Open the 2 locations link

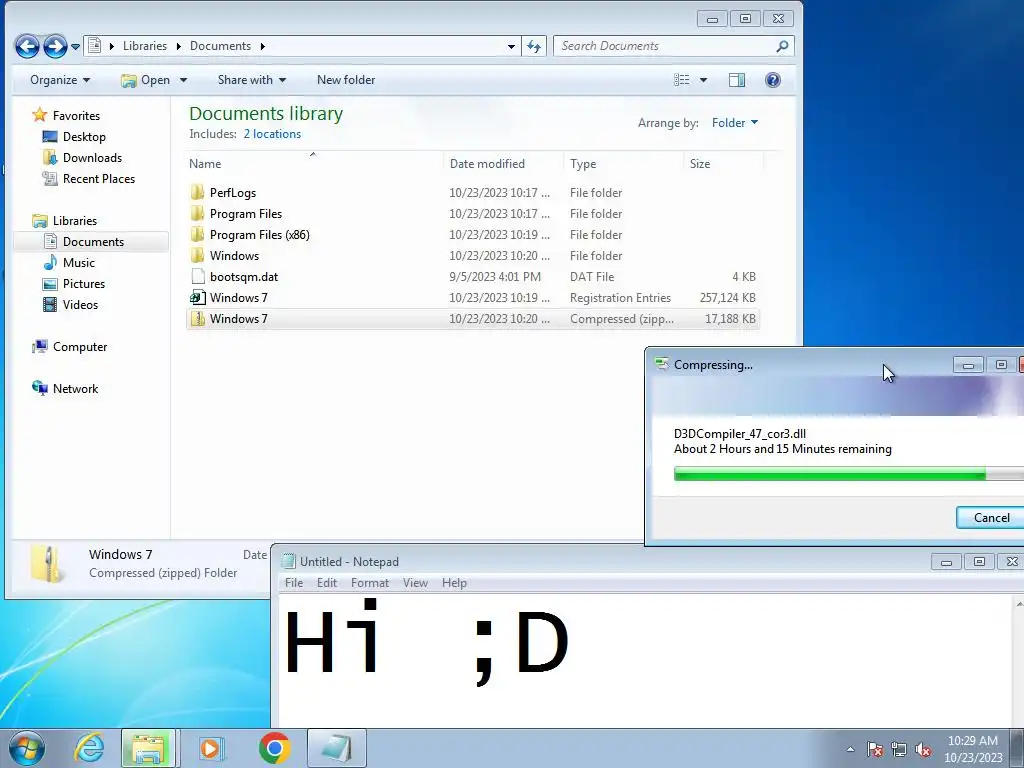272,134
